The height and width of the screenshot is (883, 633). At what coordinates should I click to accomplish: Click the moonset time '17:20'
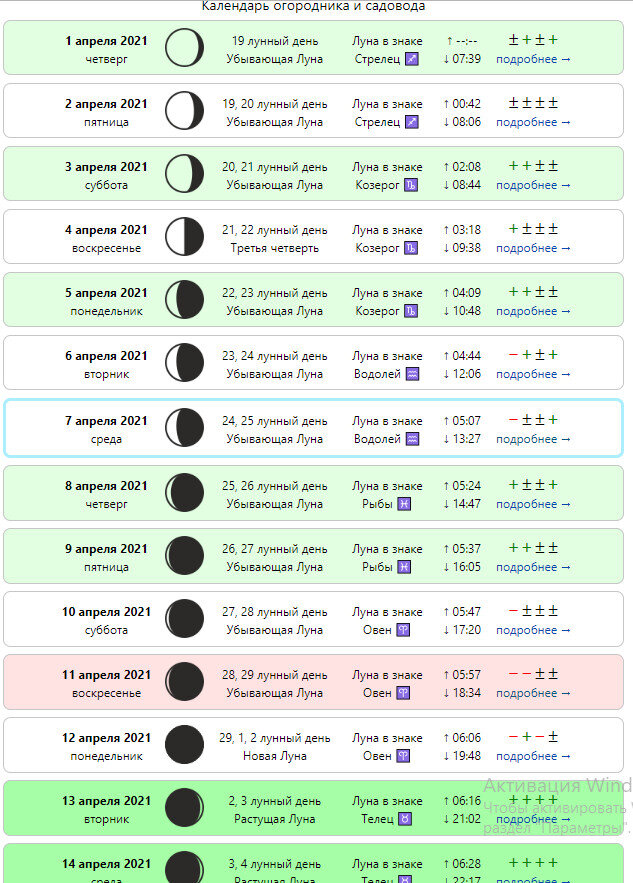467,630
